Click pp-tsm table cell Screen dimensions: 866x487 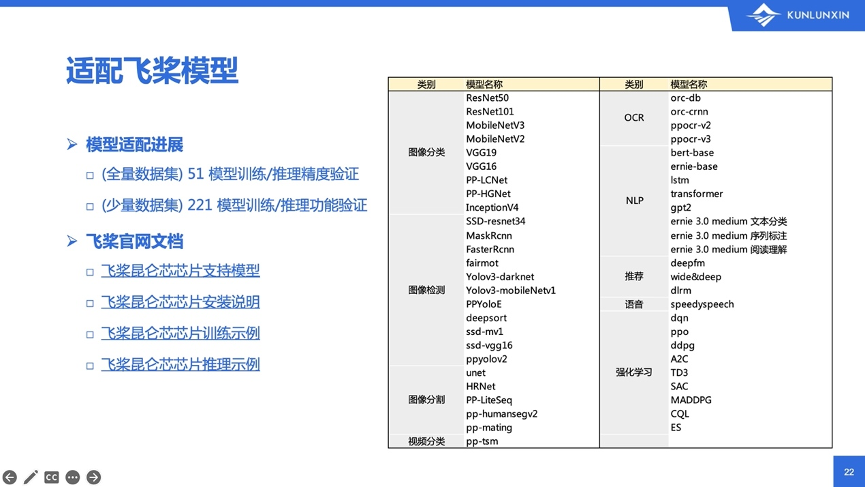tap(482, 442)
